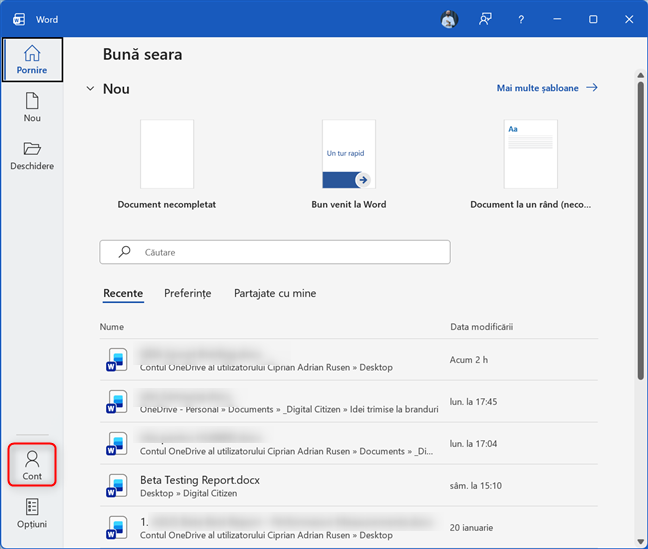Viewport: 648px width, 549px height.
Task: Open the Bun venit la Word template
Action: tap(349, 155)
